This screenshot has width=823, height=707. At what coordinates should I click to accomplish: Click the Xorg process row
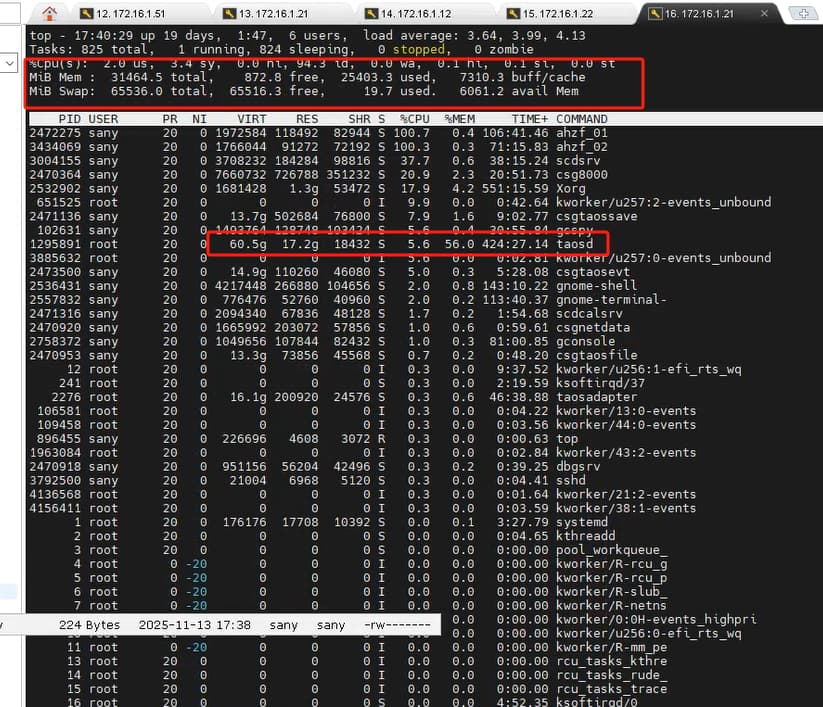400,188
